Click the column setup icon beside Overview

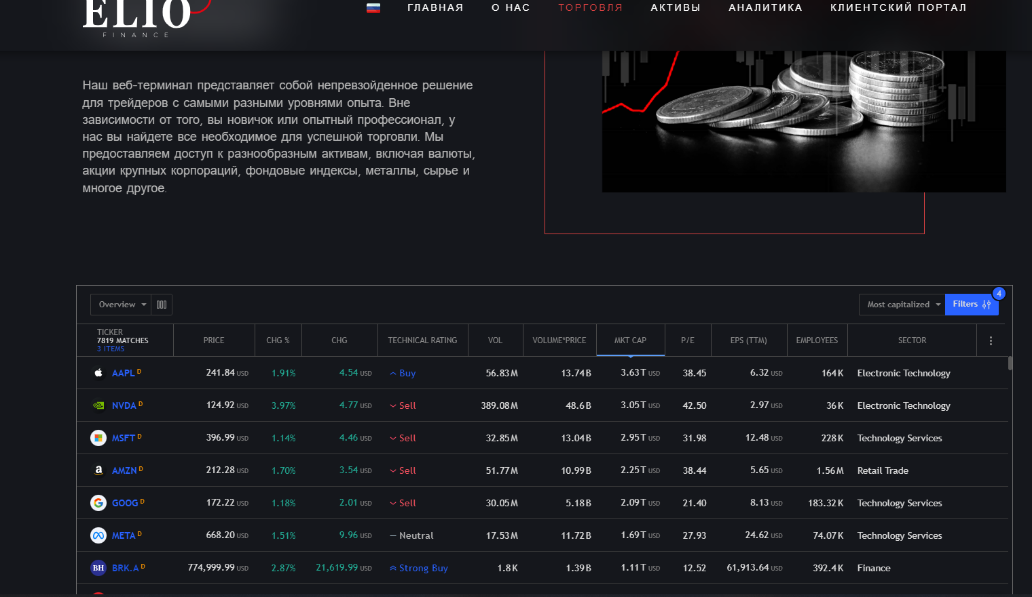(162, 305)
